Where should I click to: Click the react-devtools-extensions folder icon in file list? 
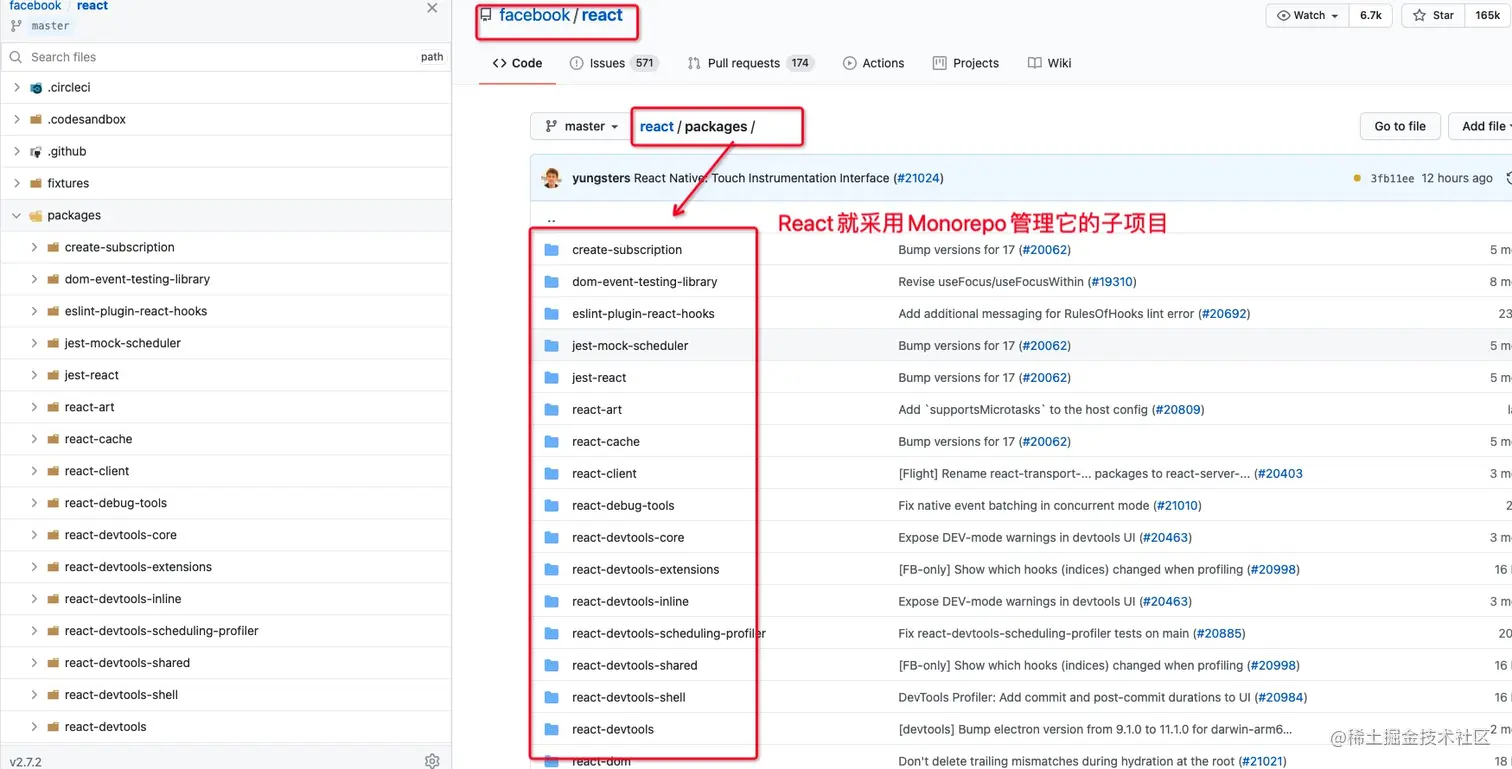click(x=551, y=569)
